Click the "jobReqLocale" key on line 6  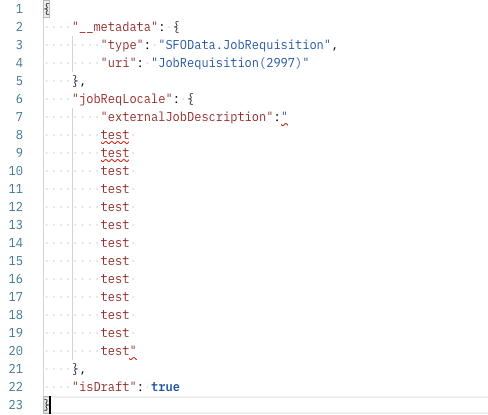click(122, 99)
